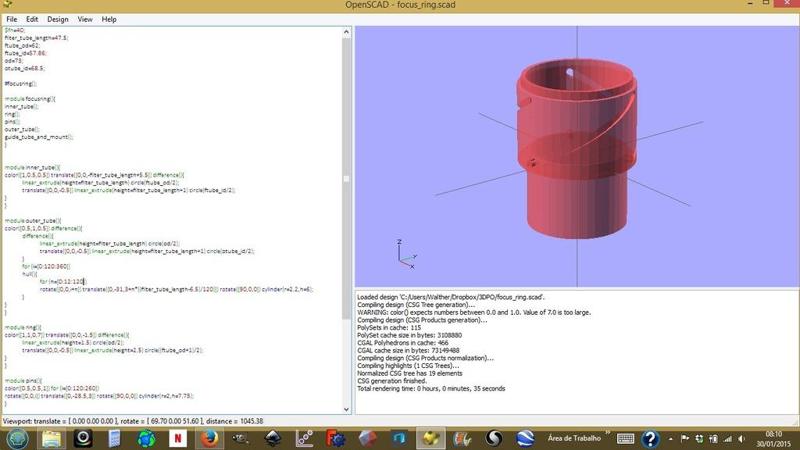Image resolution: width=800 pixels, height=450 pixels.
Task: Click the OpenSCAD icon in the title bar
Action: coord(7,6)
